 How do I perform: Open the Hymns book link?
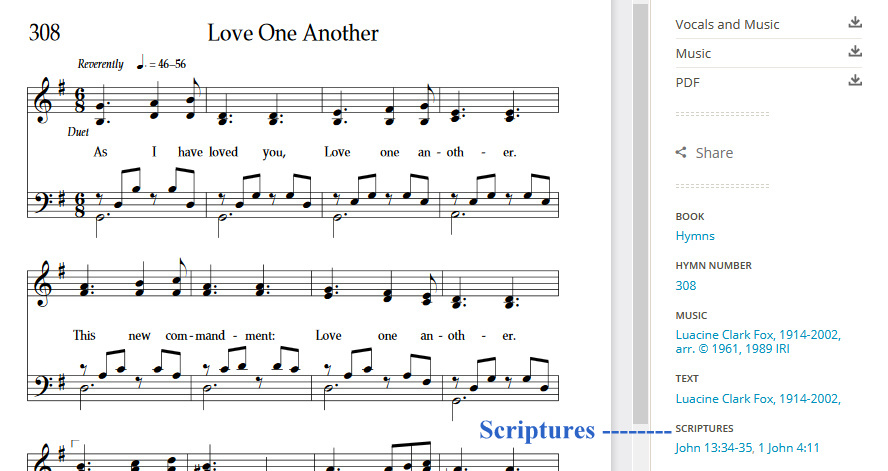695,236
